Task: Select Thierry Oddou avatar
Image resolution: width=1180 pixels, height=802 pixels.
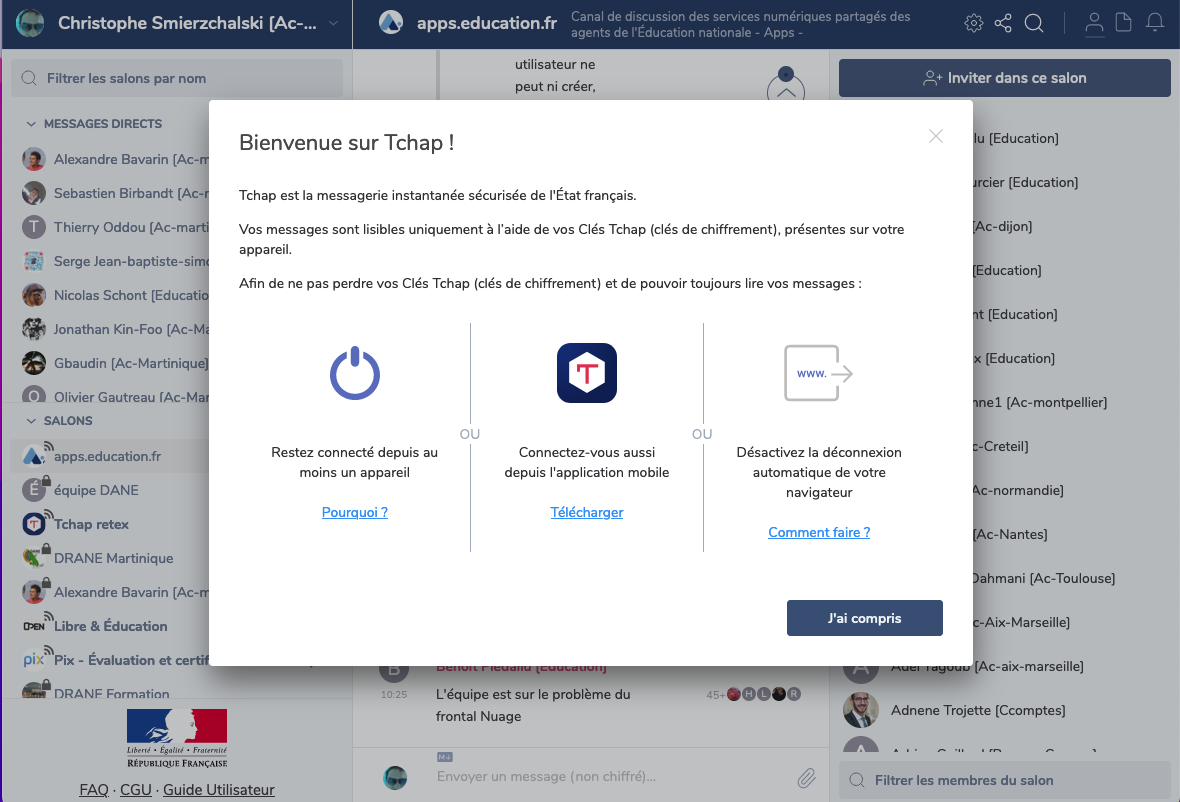Action: point(34,227)
